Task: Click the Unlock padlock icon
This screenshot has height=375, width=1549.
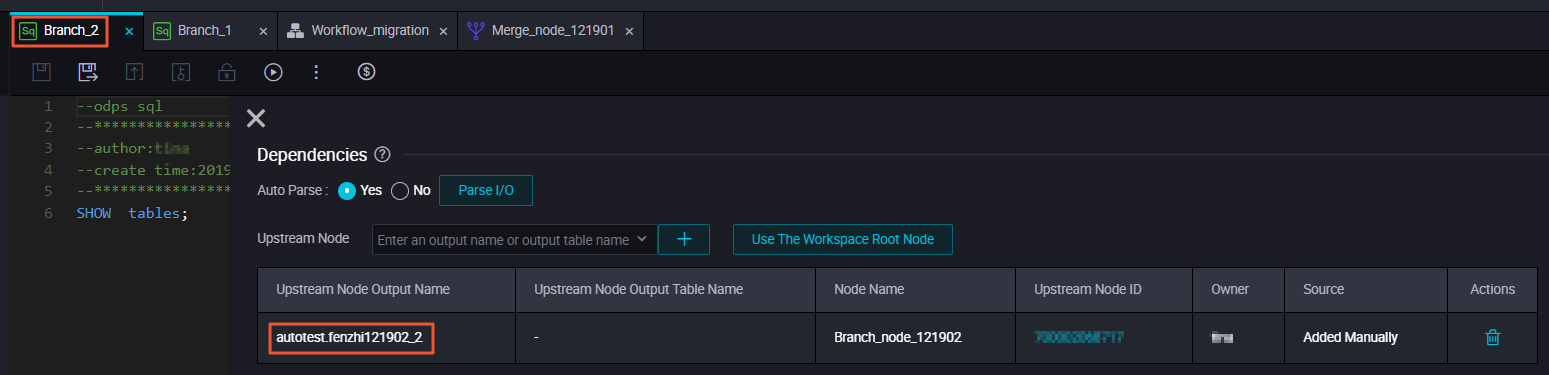Action: click(227, 72)
